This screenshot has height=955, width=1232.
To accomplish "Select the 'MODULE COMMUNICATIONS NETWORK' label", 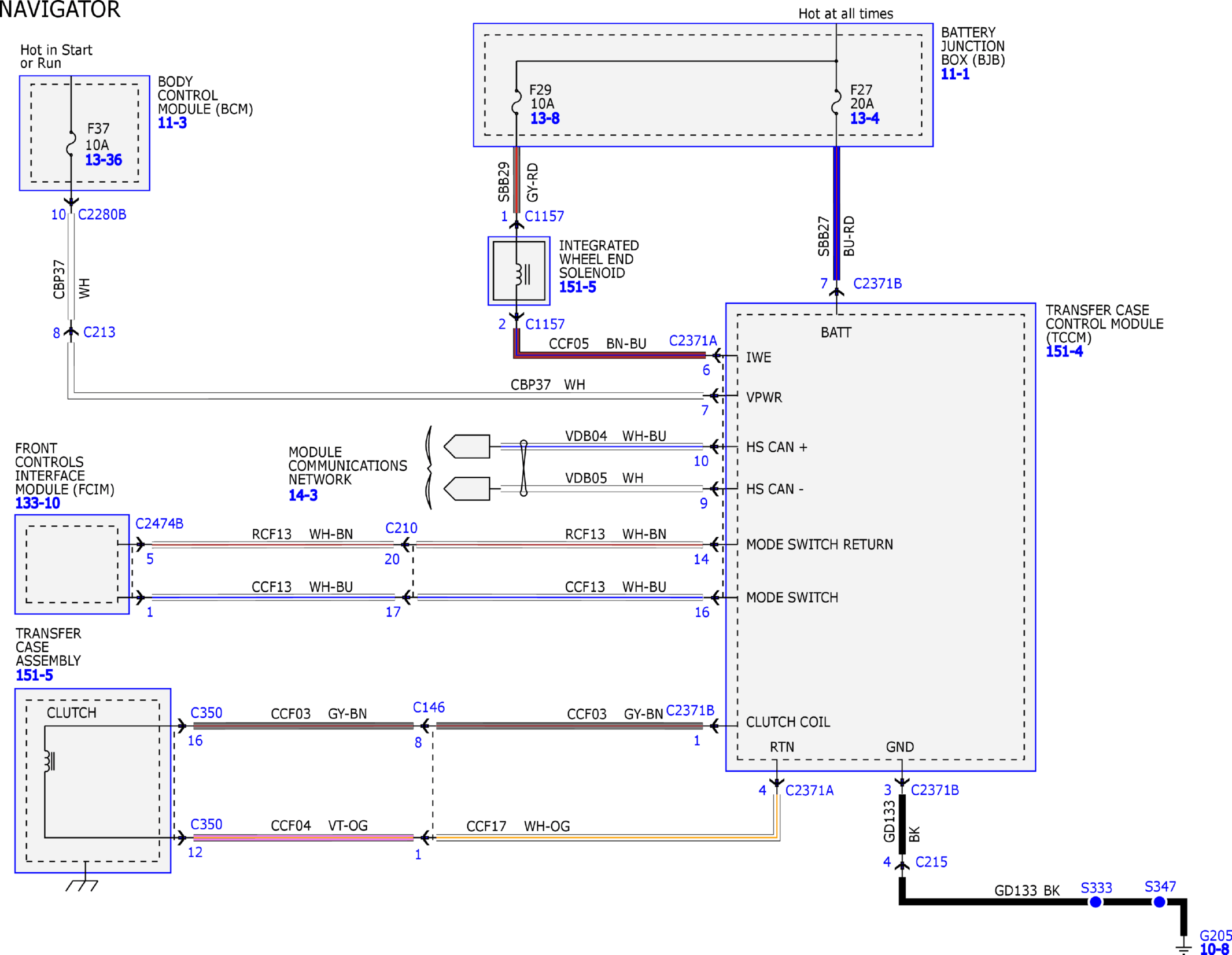I will (348, 466).
